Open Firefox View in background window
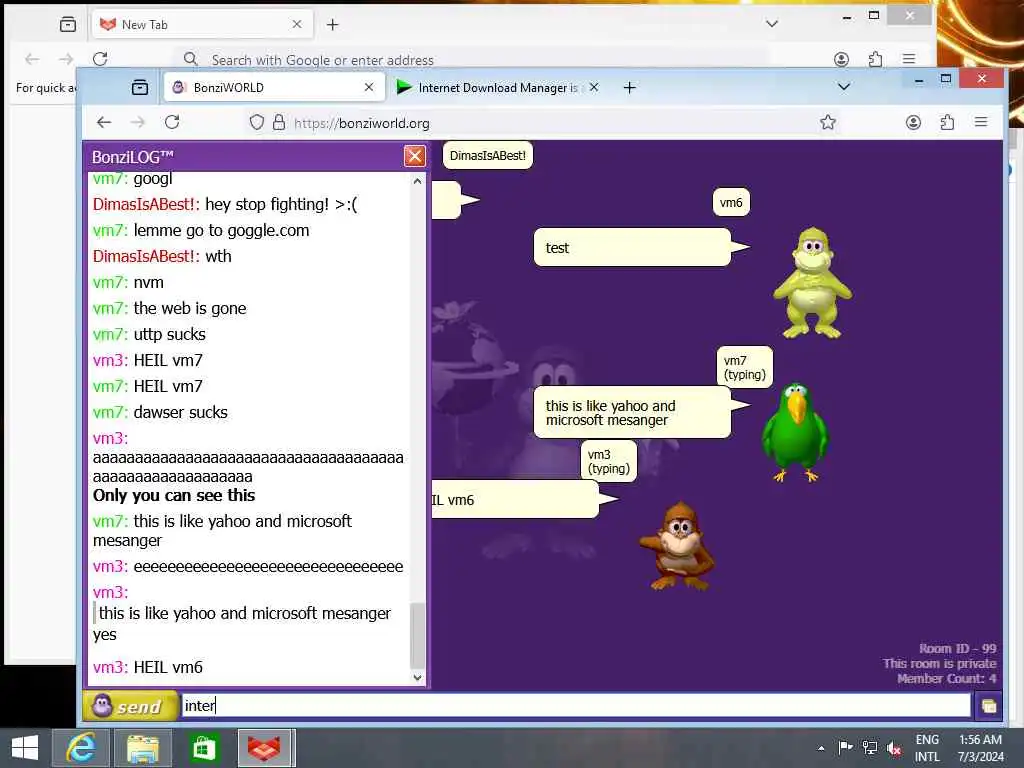1024x768 pixels. [x=68, y=25]
